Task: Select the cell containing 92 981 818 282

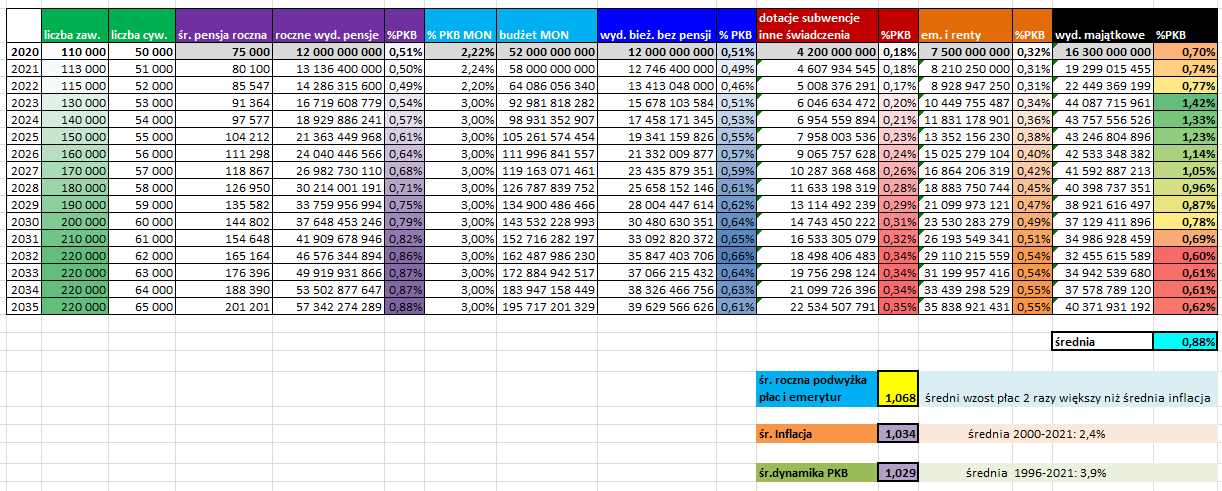Action: pos(545,101)
